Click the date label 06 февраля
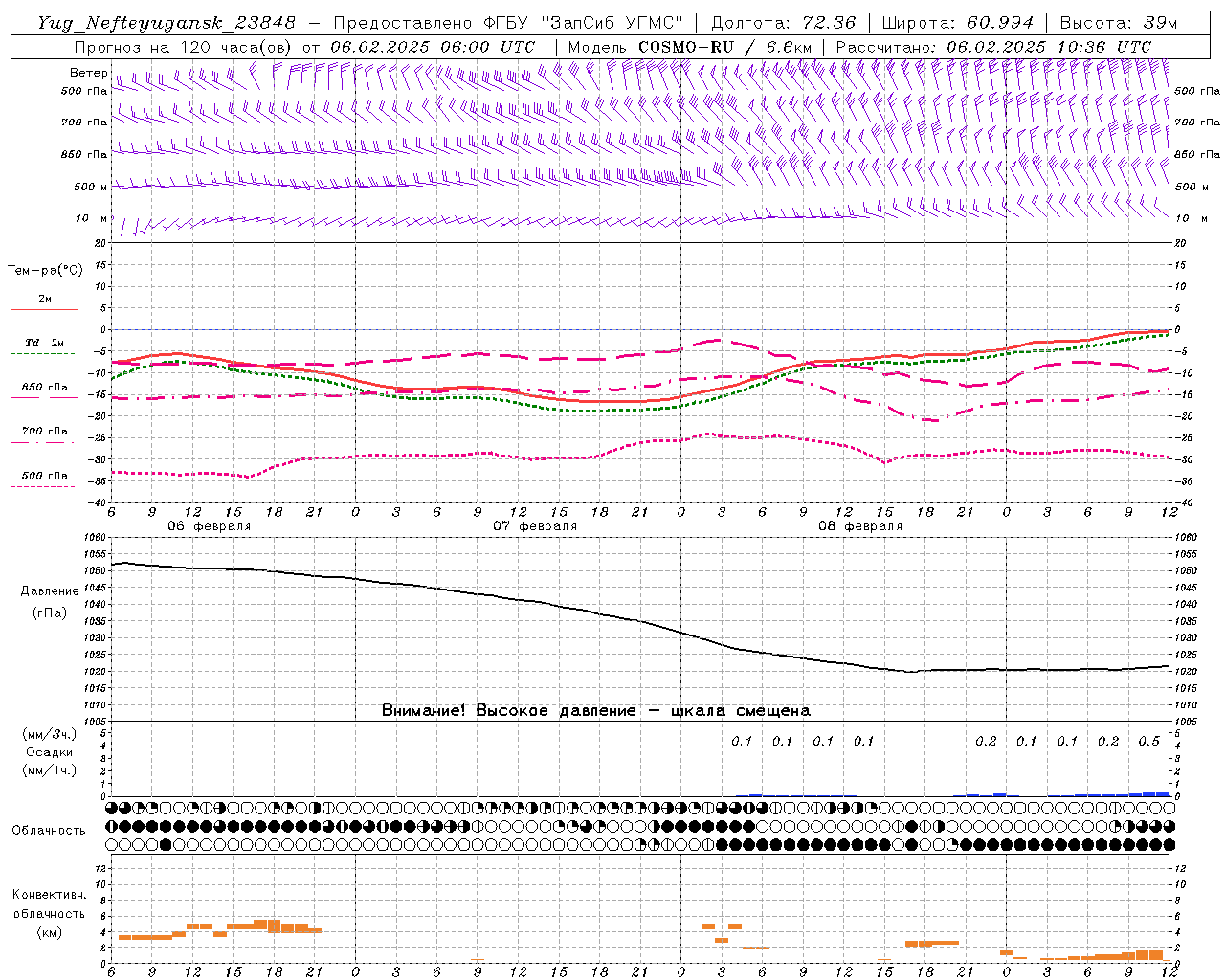The image size is (1225, 980). [x=210, y=525]
